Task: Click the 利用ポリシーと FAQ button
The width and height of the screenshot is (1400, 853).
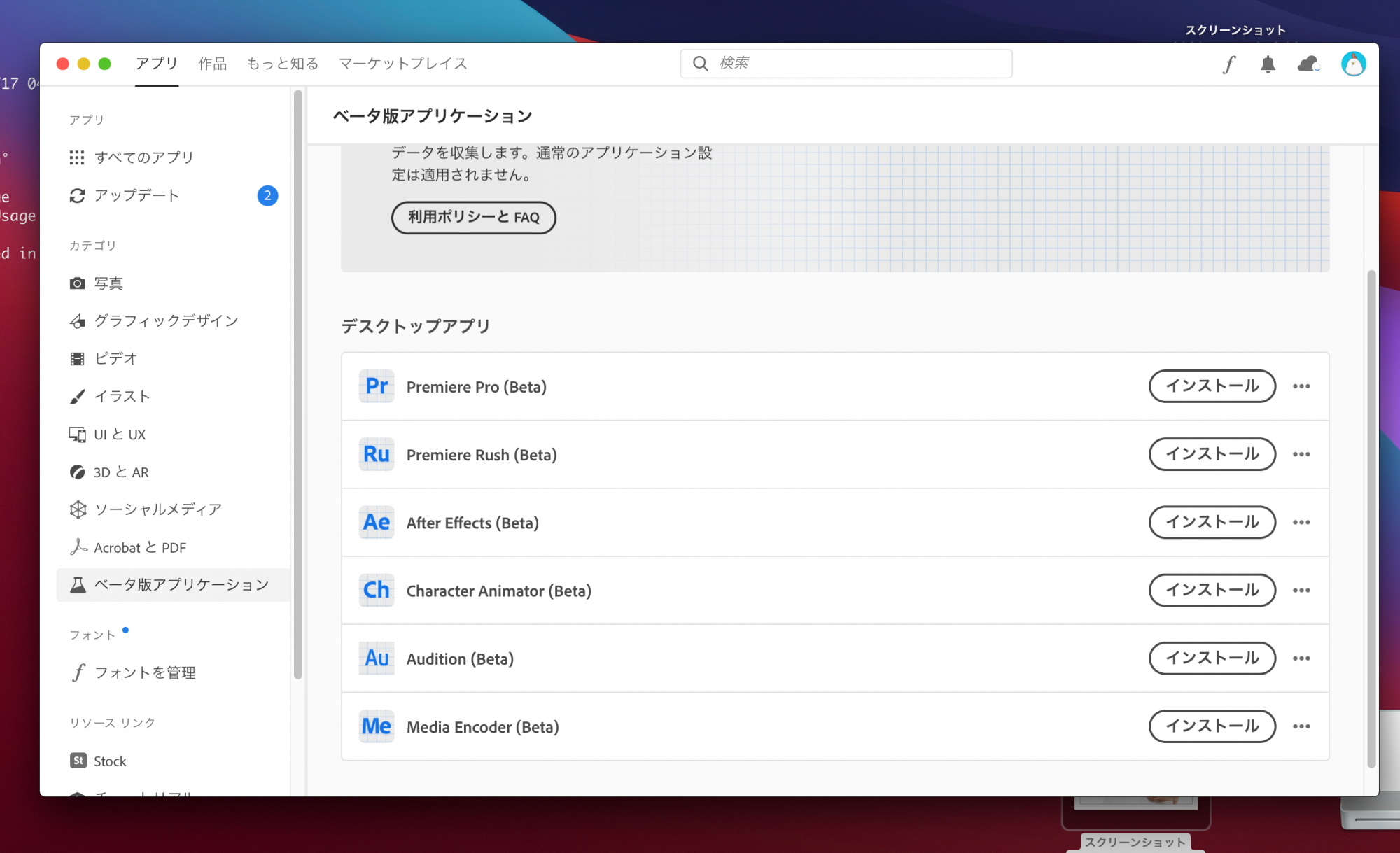Action: (473, 218)
